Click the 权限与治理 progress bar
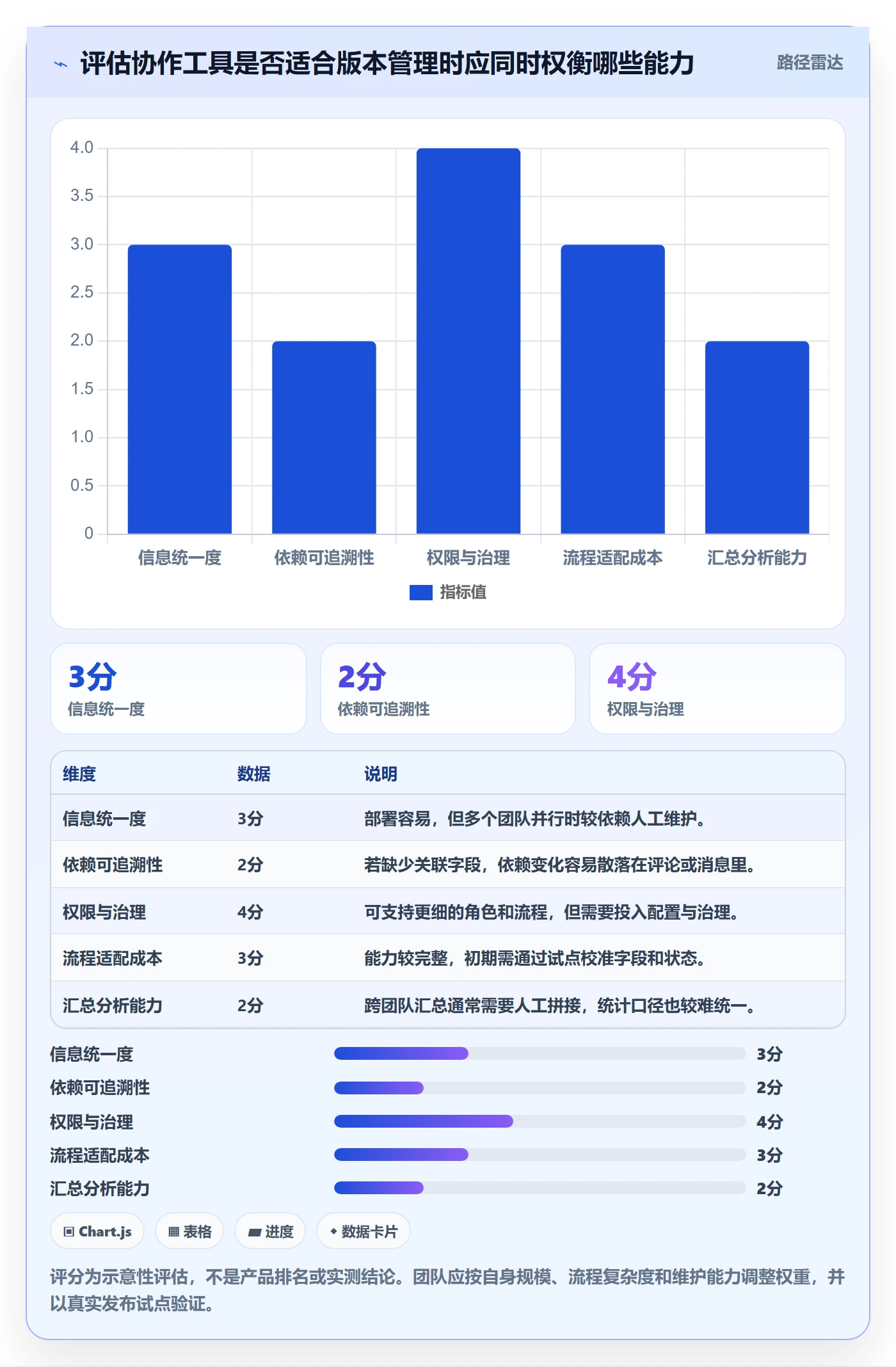Viewport: 896px width, 1367px height. (540, 1121)
